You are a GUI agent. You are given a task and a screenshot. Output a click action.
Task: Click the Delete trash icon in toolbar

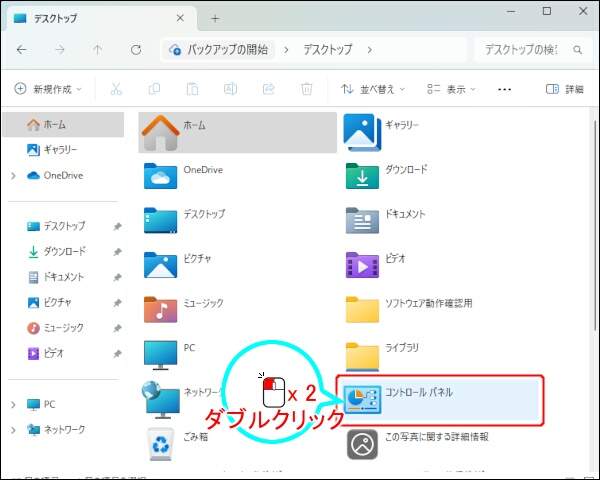tap(305, 89)
